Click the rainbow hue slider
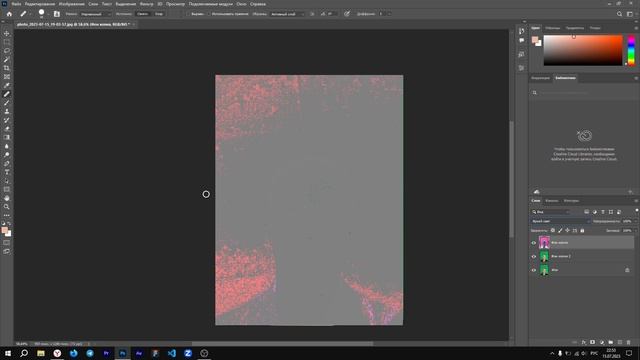640x360 pixels. click(x=631, y=50)
